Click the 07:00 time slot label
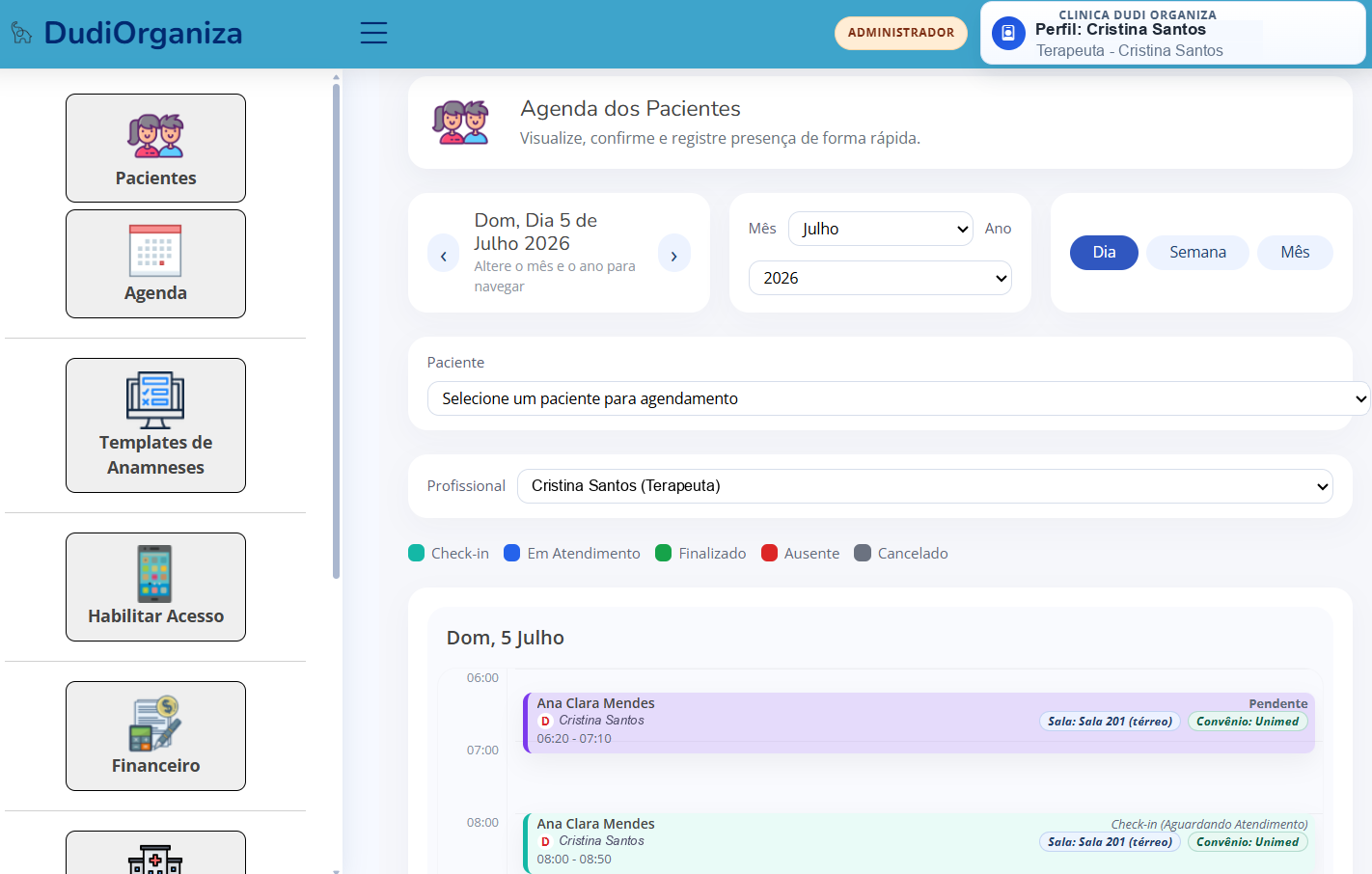The image size is (1372, 874). tap(482, 751)
